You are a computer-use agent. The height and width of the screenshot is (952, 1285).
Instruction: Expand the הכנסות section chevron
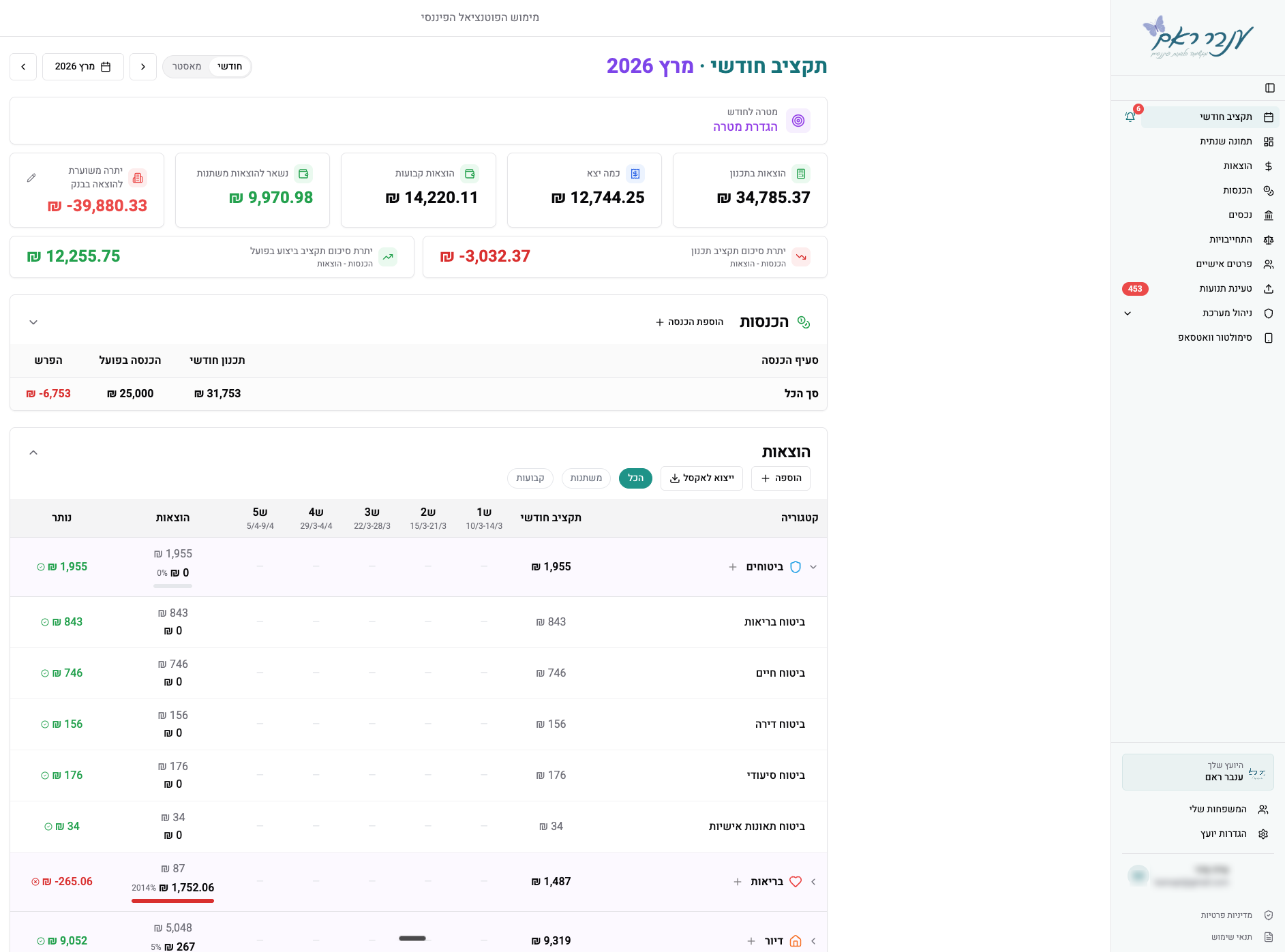[x=33, y=322]
